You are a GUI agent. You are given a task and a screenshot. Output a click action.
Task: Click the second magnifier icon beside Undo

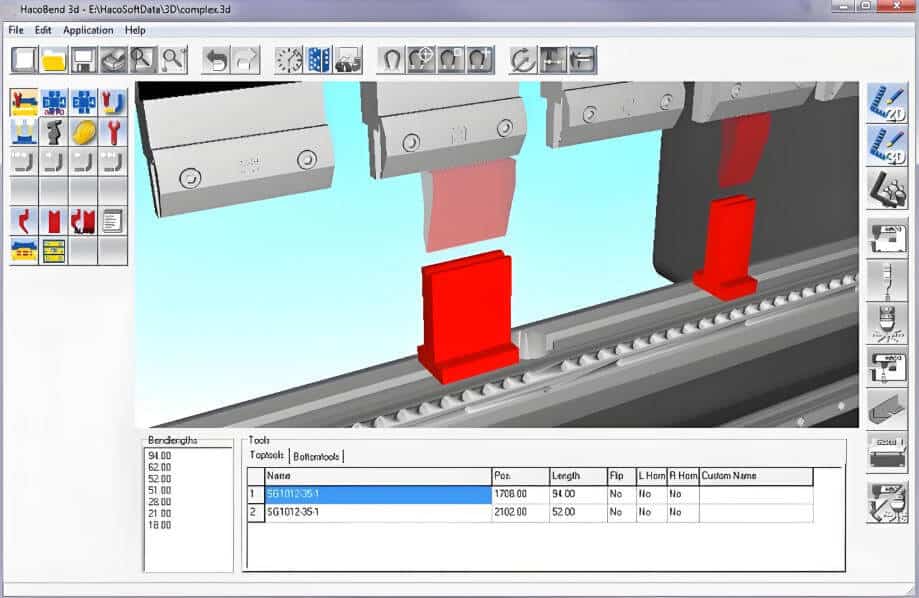pos(173,60)
